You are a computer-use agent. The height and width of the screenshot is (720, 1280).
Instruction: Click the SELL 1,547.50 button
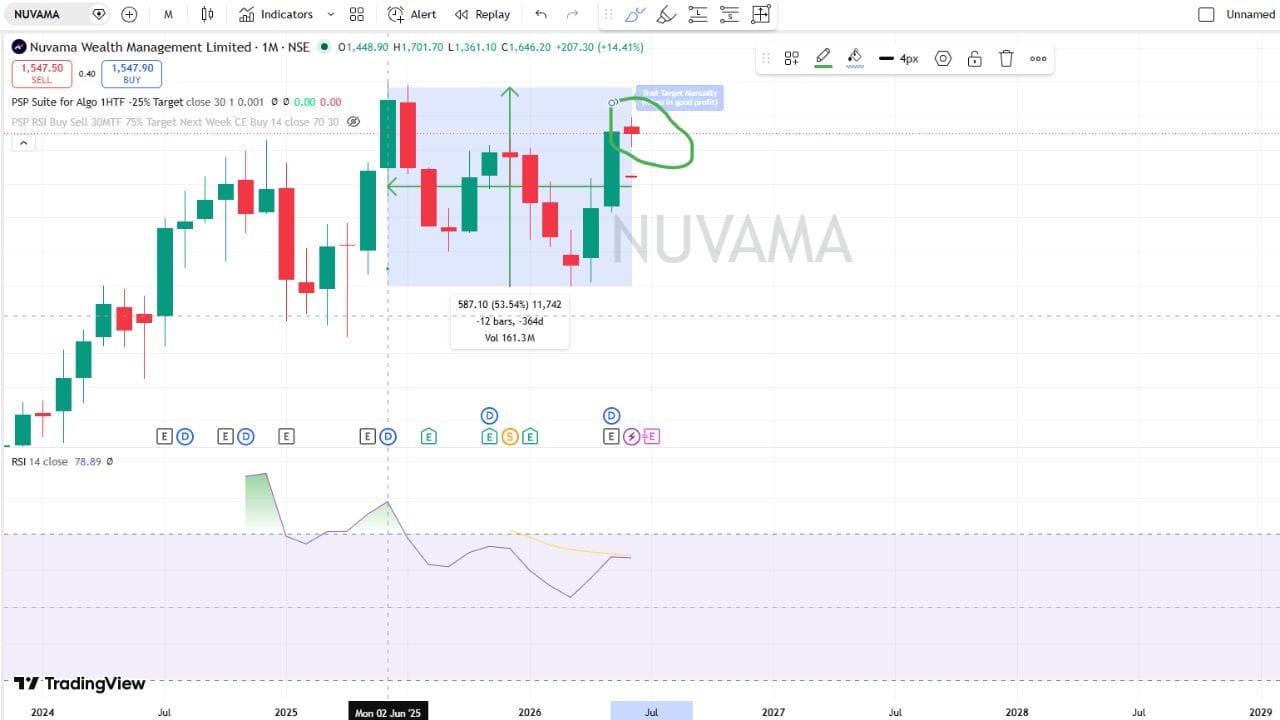click(42, 74)
